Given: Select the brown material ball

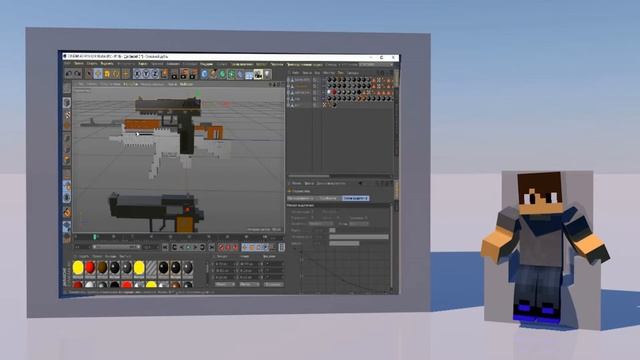Looking at the screenshot, I should pos(102,268).
